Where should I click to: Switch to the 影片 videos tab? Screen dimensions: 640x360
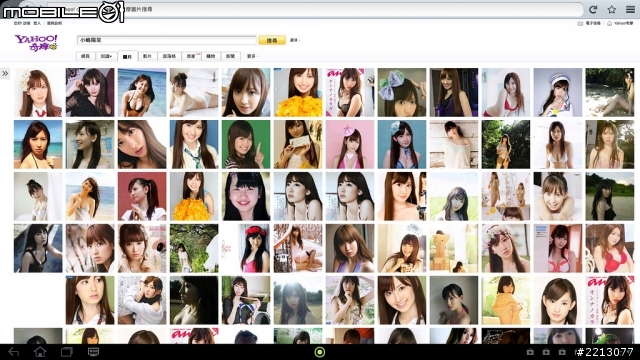pos(148,56)
